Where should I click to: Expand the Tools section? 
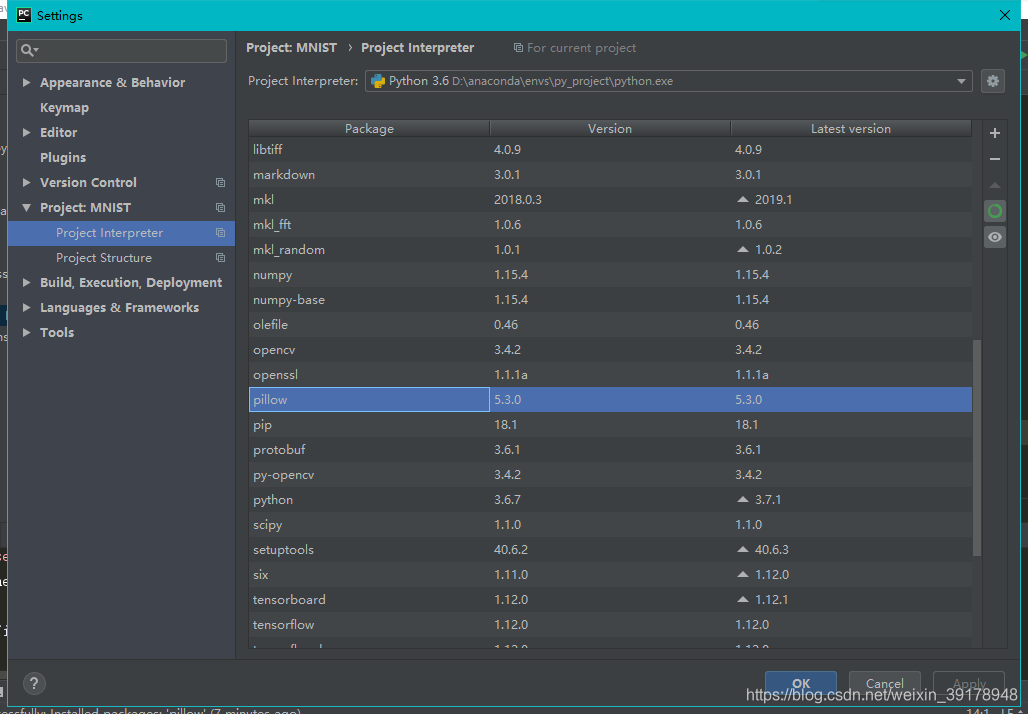pyautogui.click(x=26, y=332)
